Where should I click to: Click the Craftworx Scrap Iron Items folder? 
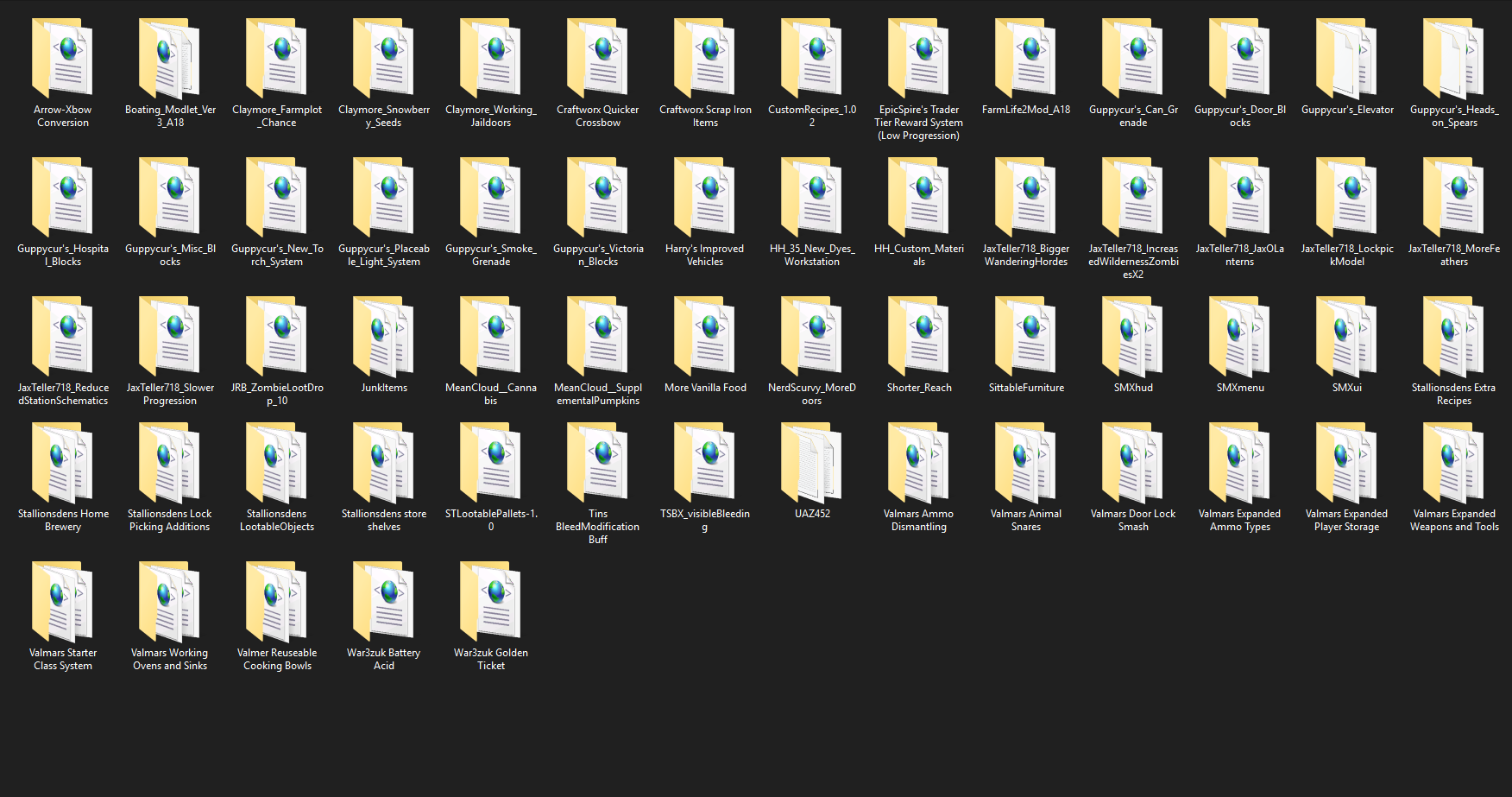pyautogui.click(x=705, y=59)
